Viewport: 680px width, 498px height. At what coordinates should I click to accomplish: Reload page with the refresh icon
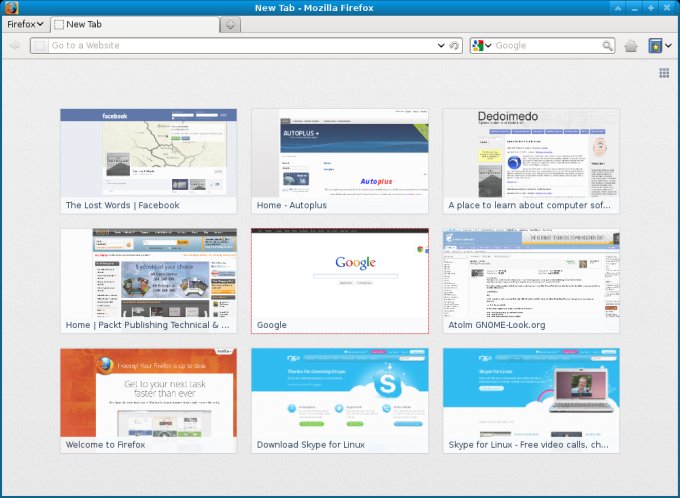[x=454, y=46]
